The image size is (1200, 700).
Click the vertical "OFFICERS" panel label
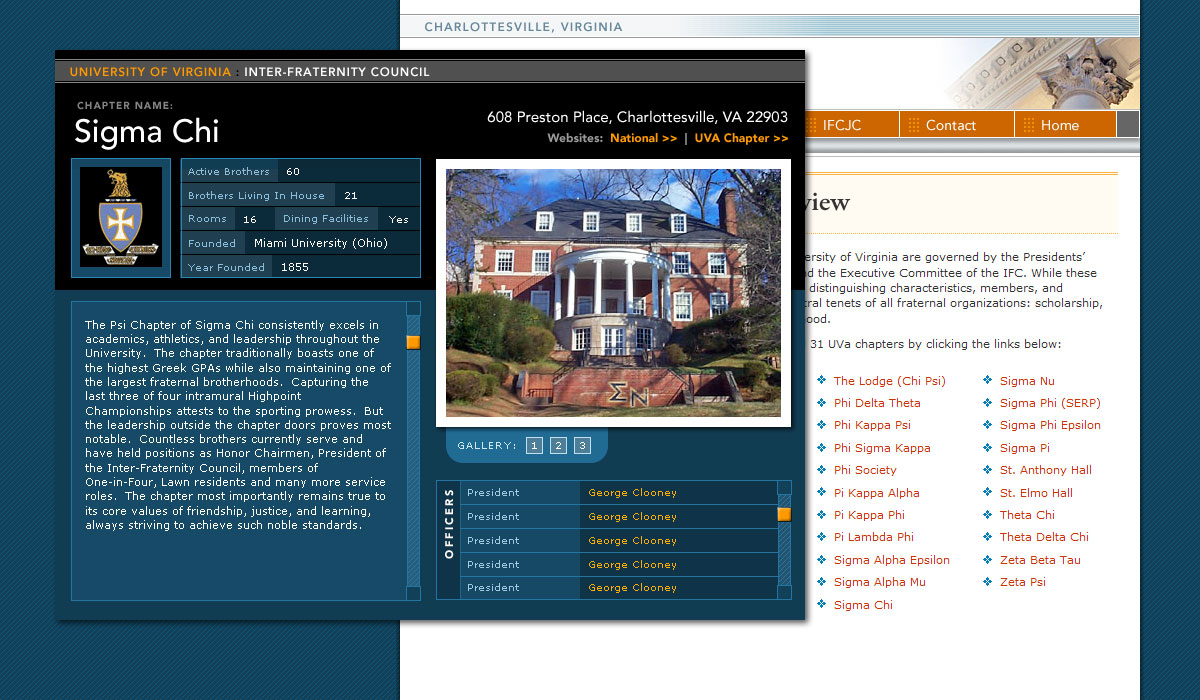[449, 523]
